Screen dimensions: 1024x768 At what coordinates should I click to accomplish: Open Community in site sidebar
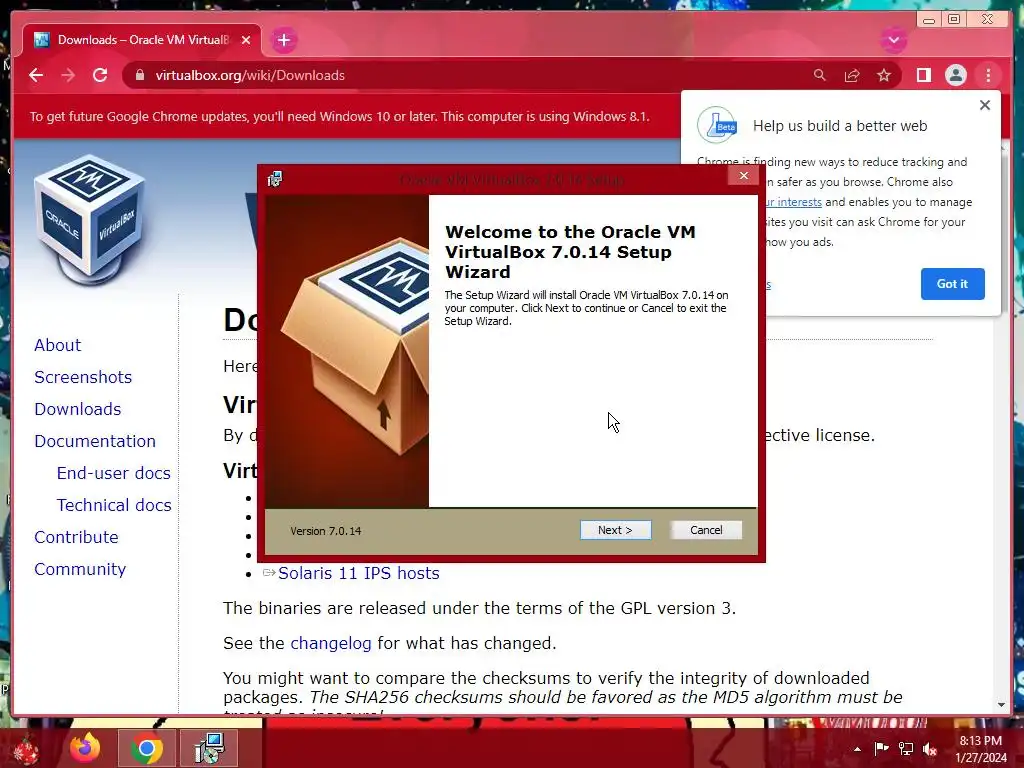(x=80, y=569)
